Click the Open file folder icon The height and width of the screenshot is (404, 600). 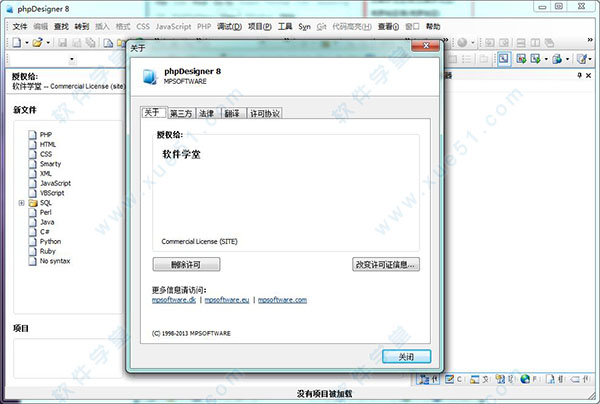click(37, 42)
